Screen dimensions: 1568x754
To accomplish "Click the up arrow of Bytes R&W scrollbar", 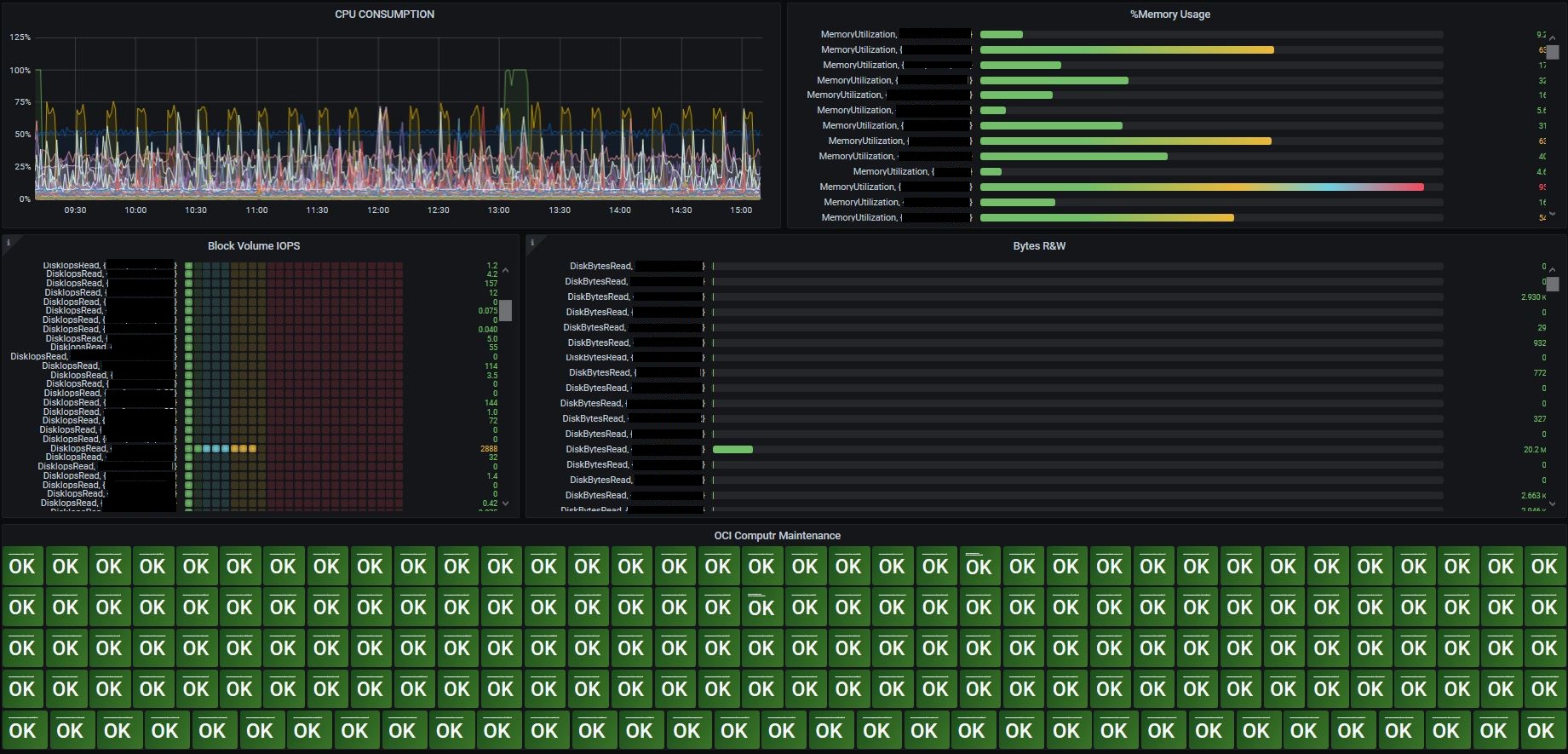I will pyautogui.click(x=1552, y=270).
